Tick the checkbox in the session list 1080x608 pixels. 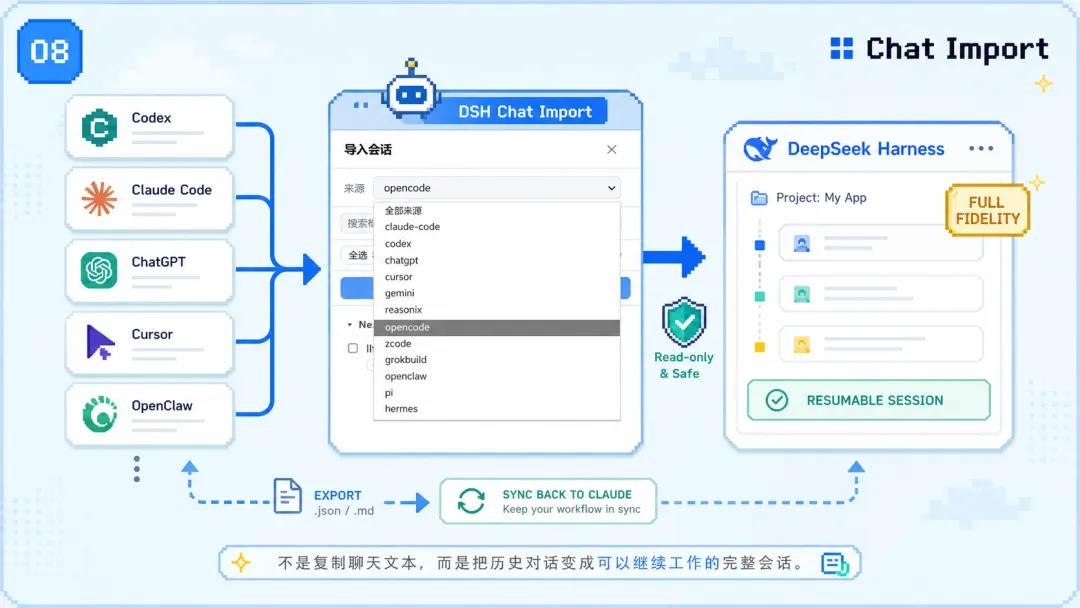[x=353, y=348]
